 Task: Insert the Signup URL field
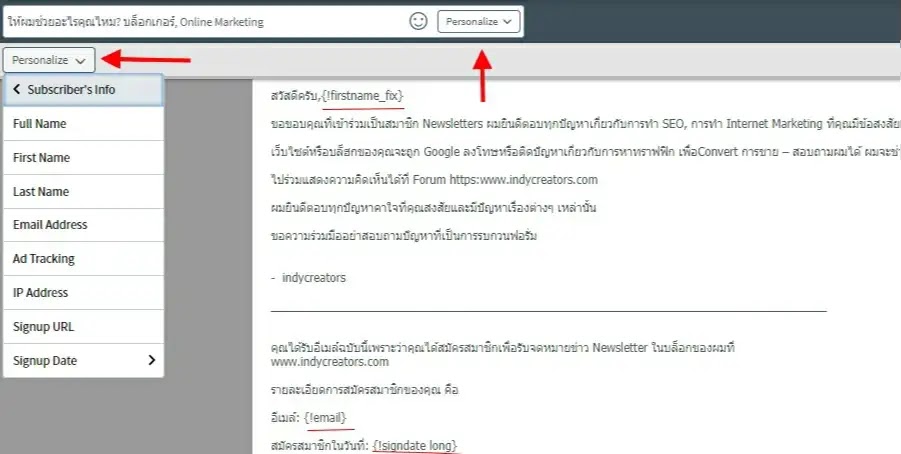pyautogui.click(x=83, y=326)
